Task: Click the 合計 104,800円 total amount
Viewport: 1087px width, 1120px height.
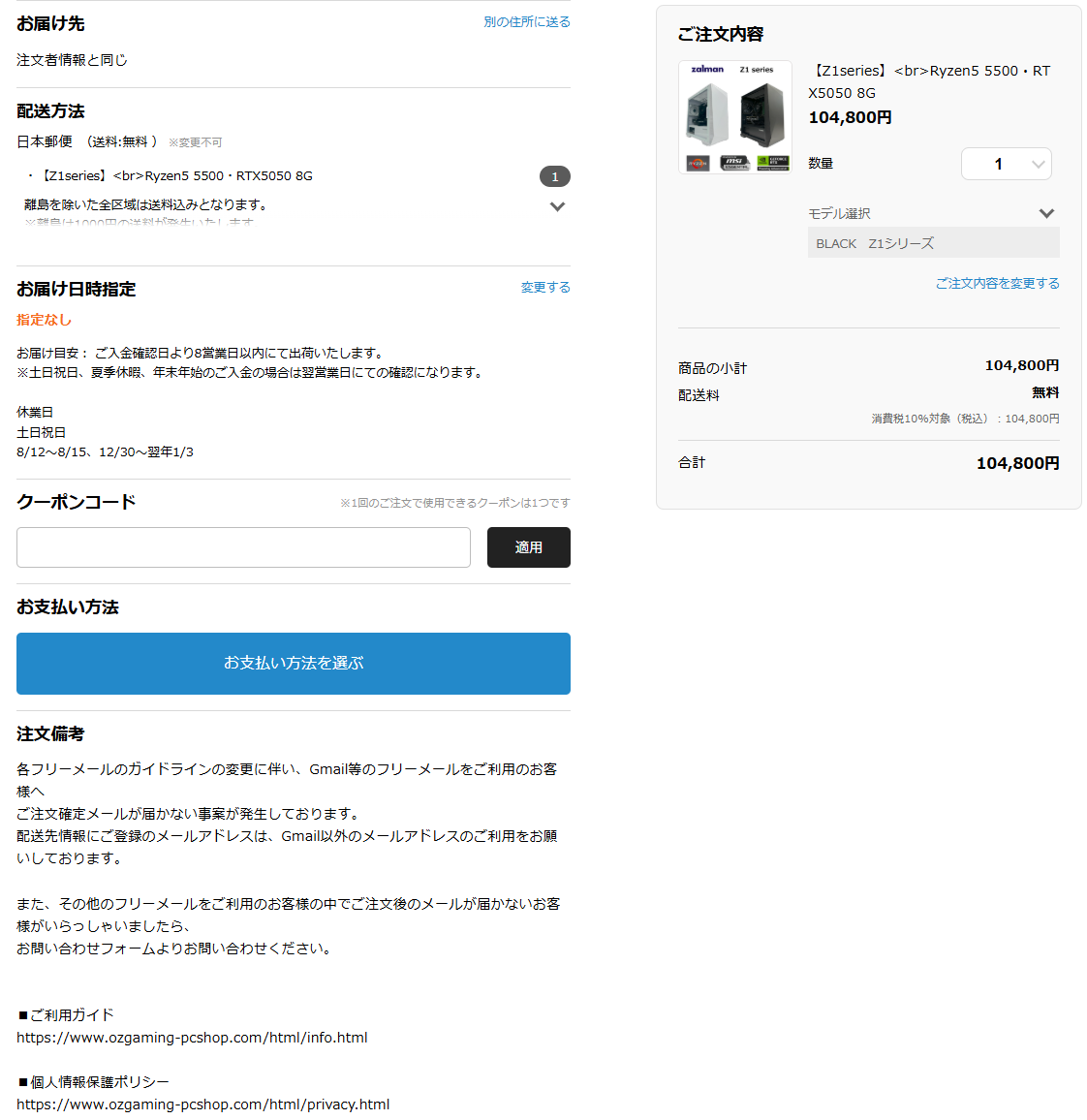Action: (1017, 463)
